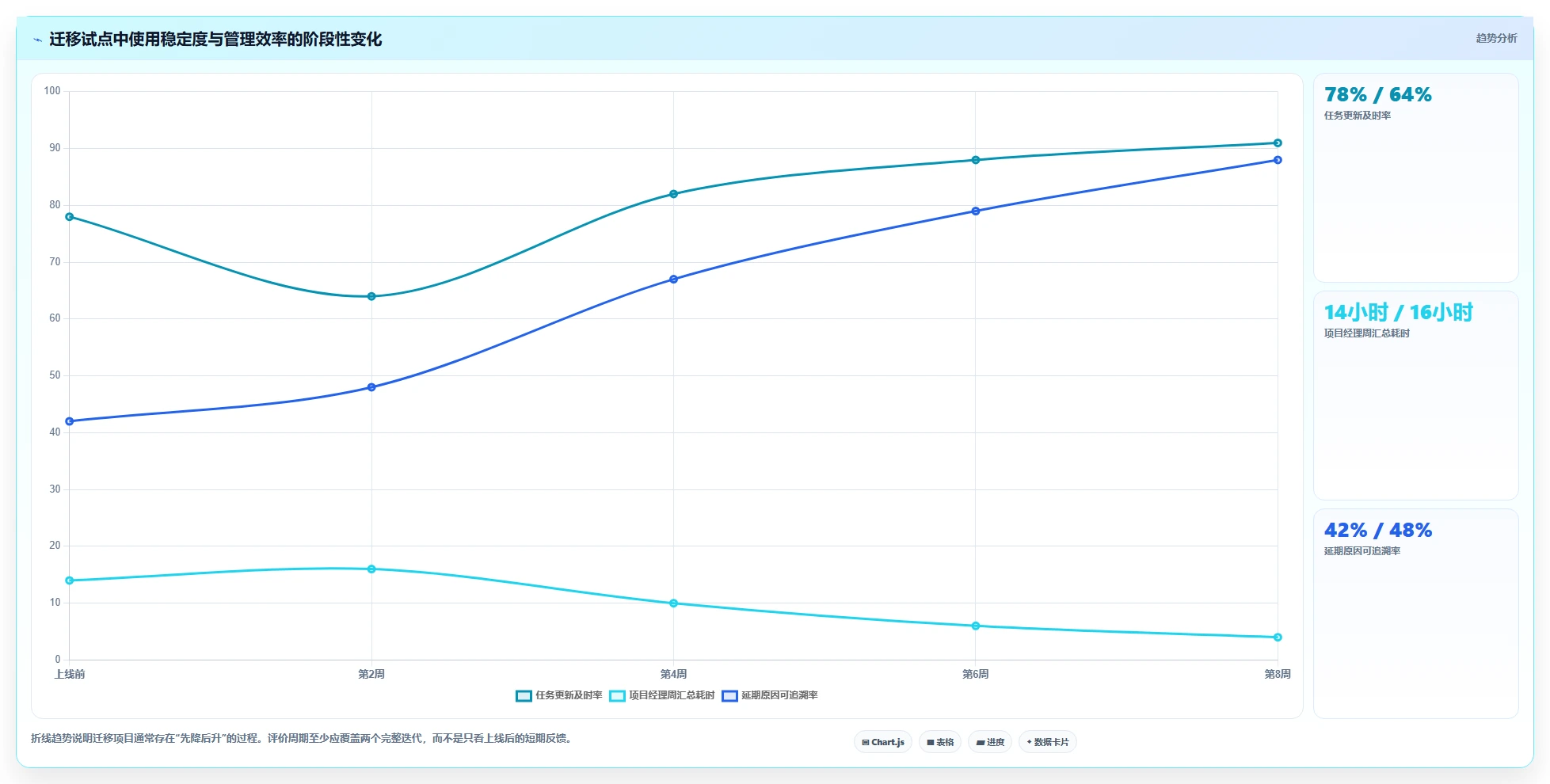This screenshot has width=1550, height=784.
Task: Toggle the 延期原因可追溯率 legend swatch
Action: coord(729,696)
